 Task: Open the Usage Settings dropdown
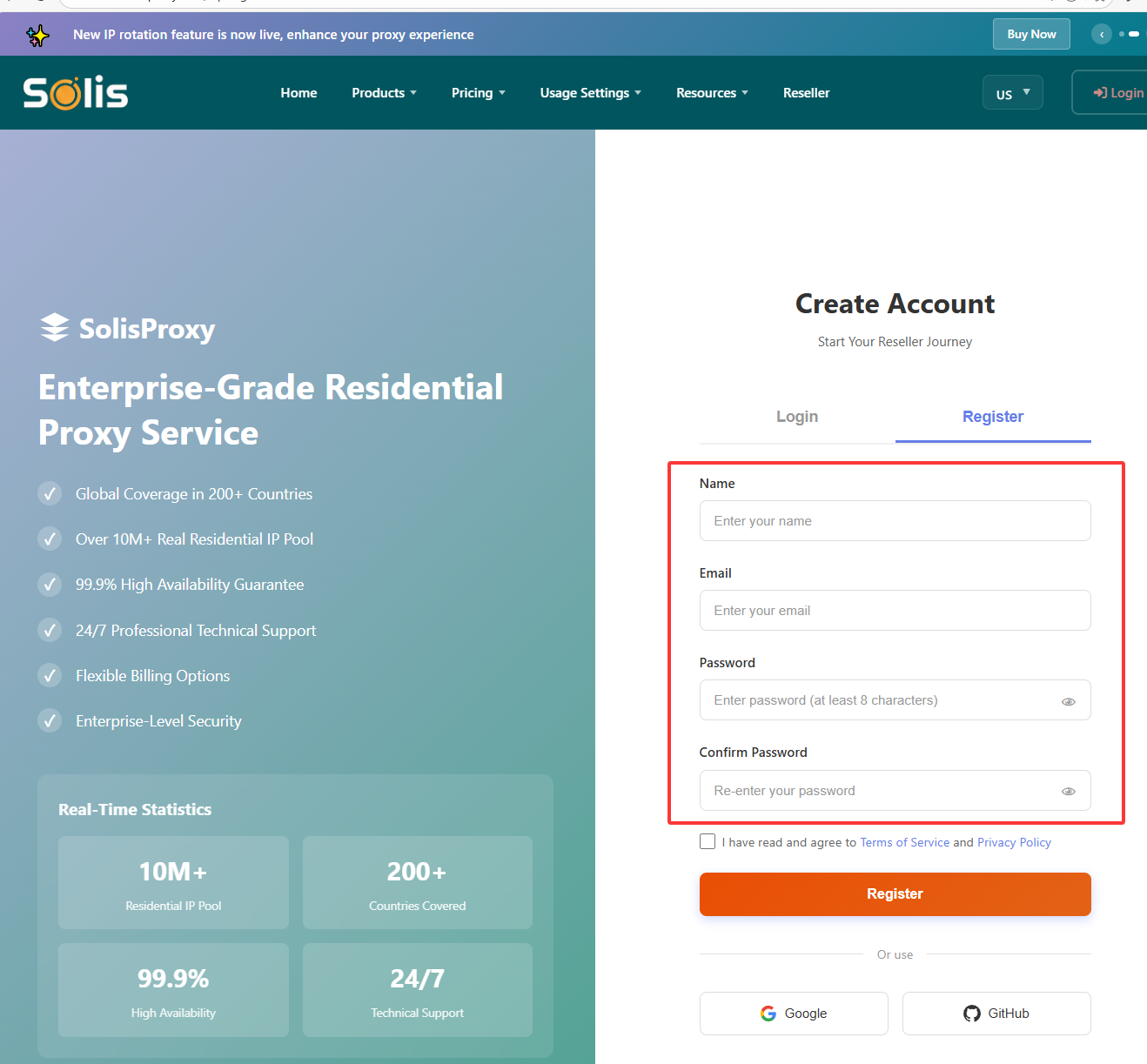(590, 93)
